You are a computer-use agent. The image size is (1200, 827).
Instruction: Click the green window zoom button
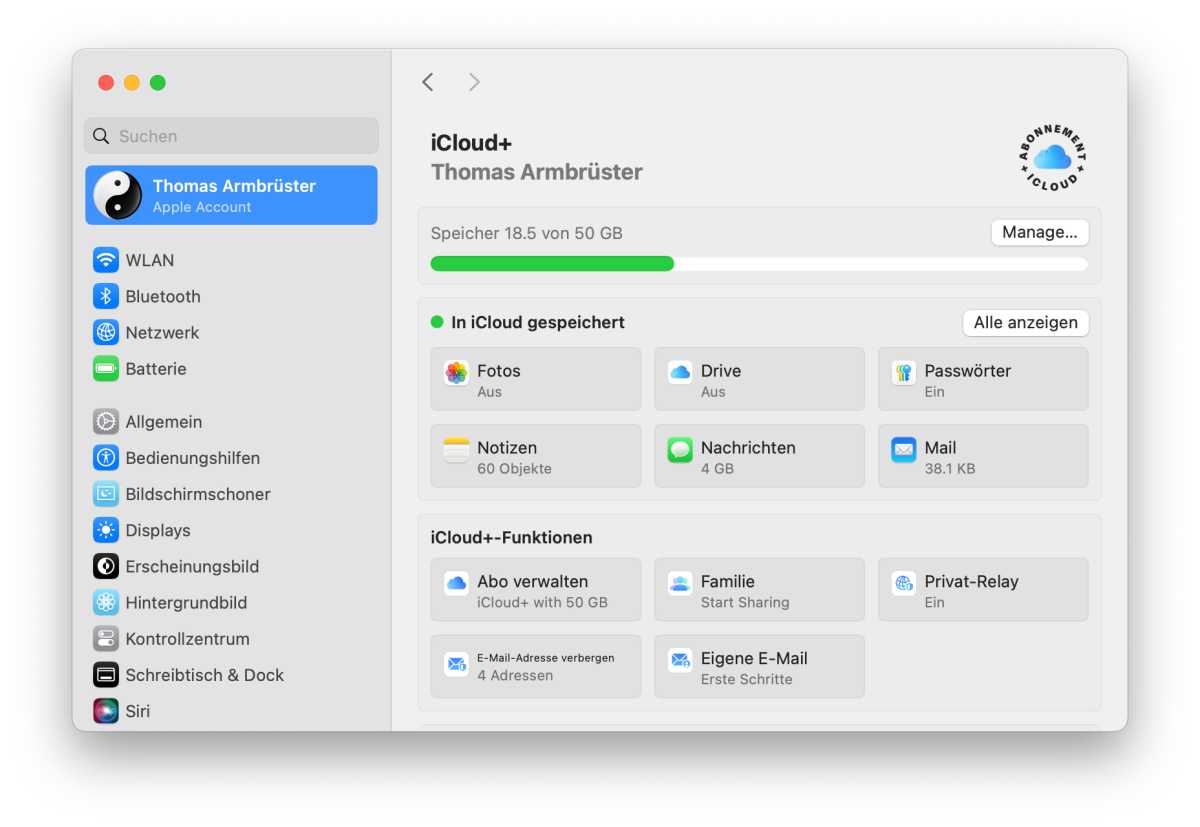click(x=158, y=83)
